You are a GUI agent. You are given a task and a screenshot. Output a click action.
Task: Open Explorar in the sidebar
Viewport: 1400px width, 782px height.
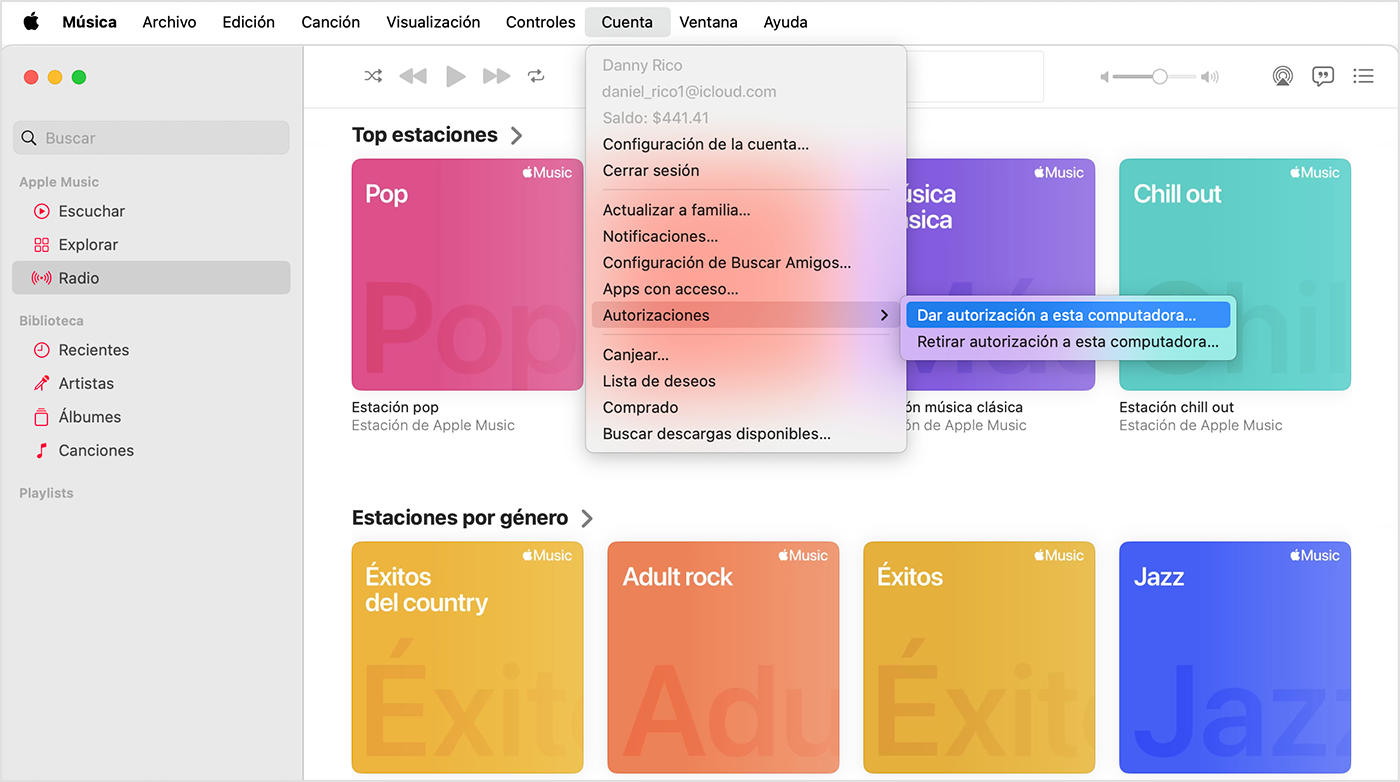pos(151,244)
